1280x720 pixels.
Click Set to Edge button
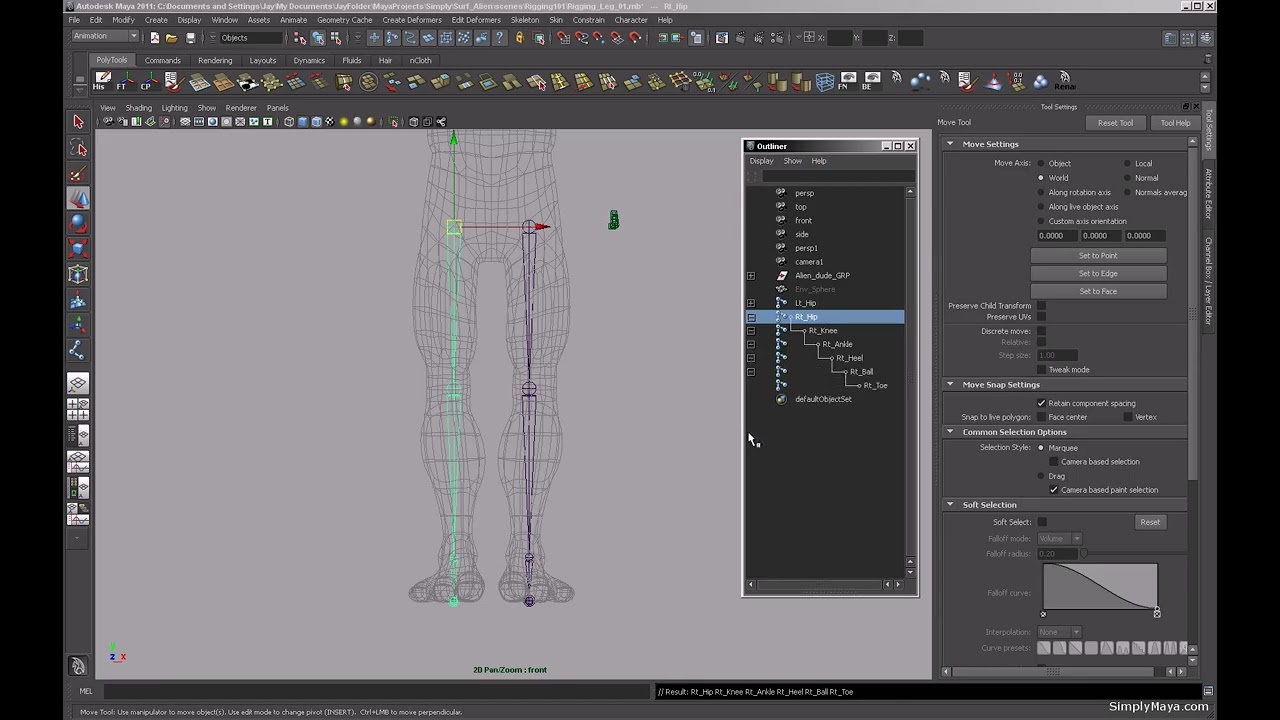(1098, 273)
